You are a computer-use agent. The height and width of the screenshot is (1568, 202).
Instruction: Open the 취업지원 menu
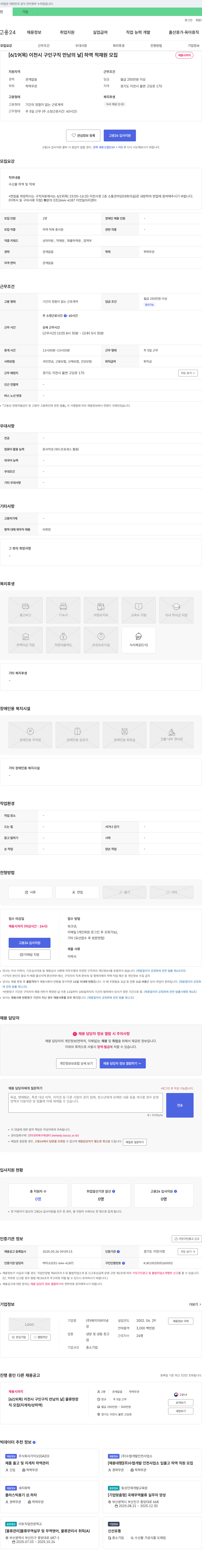(67, 32)
